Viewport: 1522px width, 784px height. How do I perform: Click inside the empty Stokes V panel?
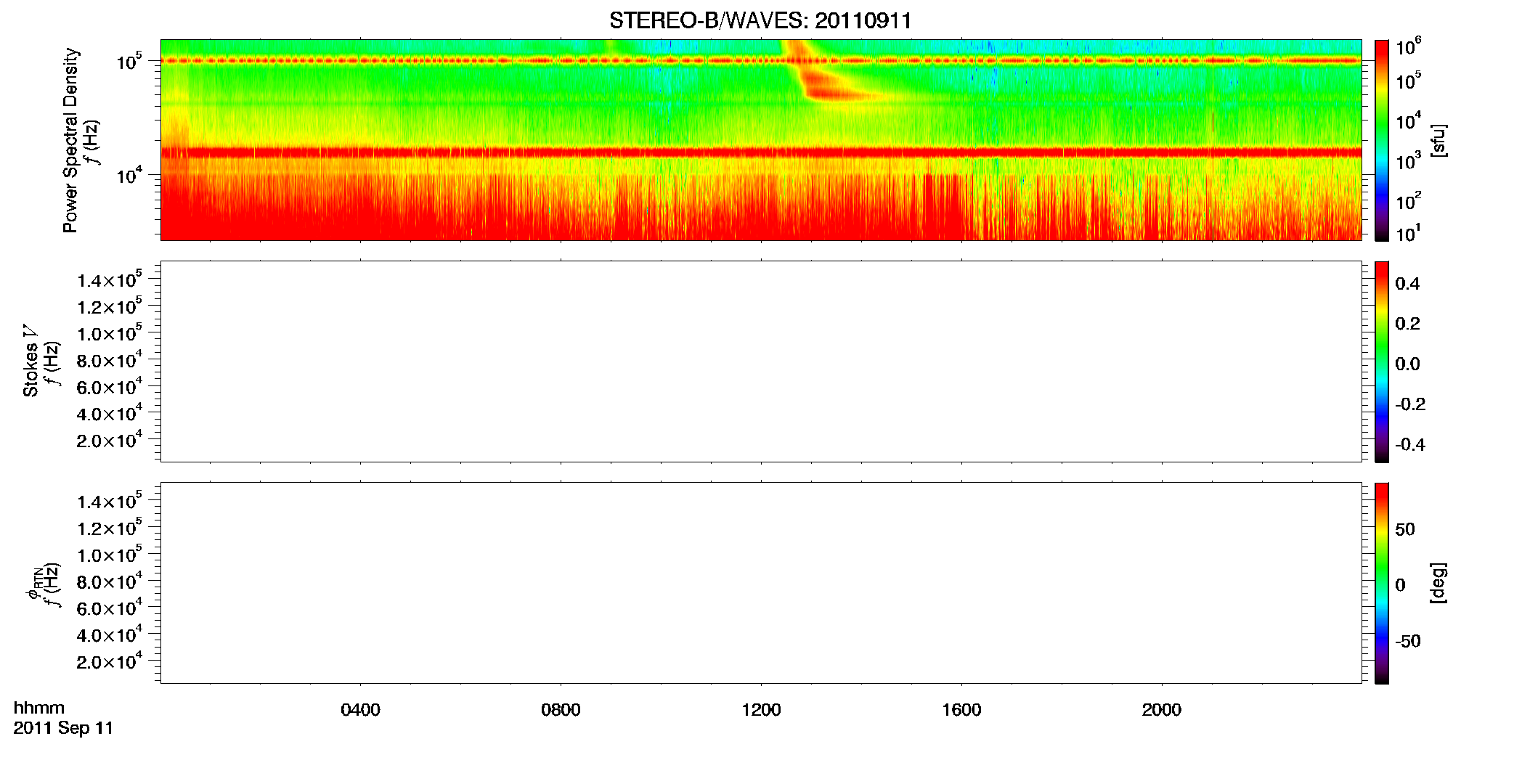[x=760, y=362]
